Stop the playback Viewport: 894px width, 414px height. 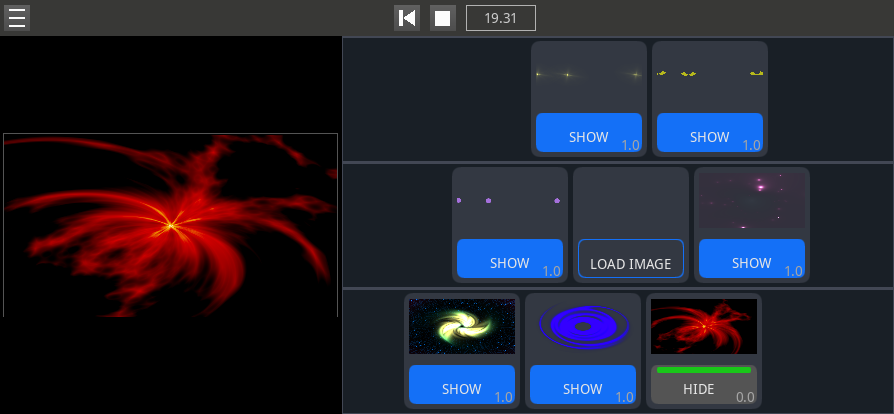tap(442, 18)
